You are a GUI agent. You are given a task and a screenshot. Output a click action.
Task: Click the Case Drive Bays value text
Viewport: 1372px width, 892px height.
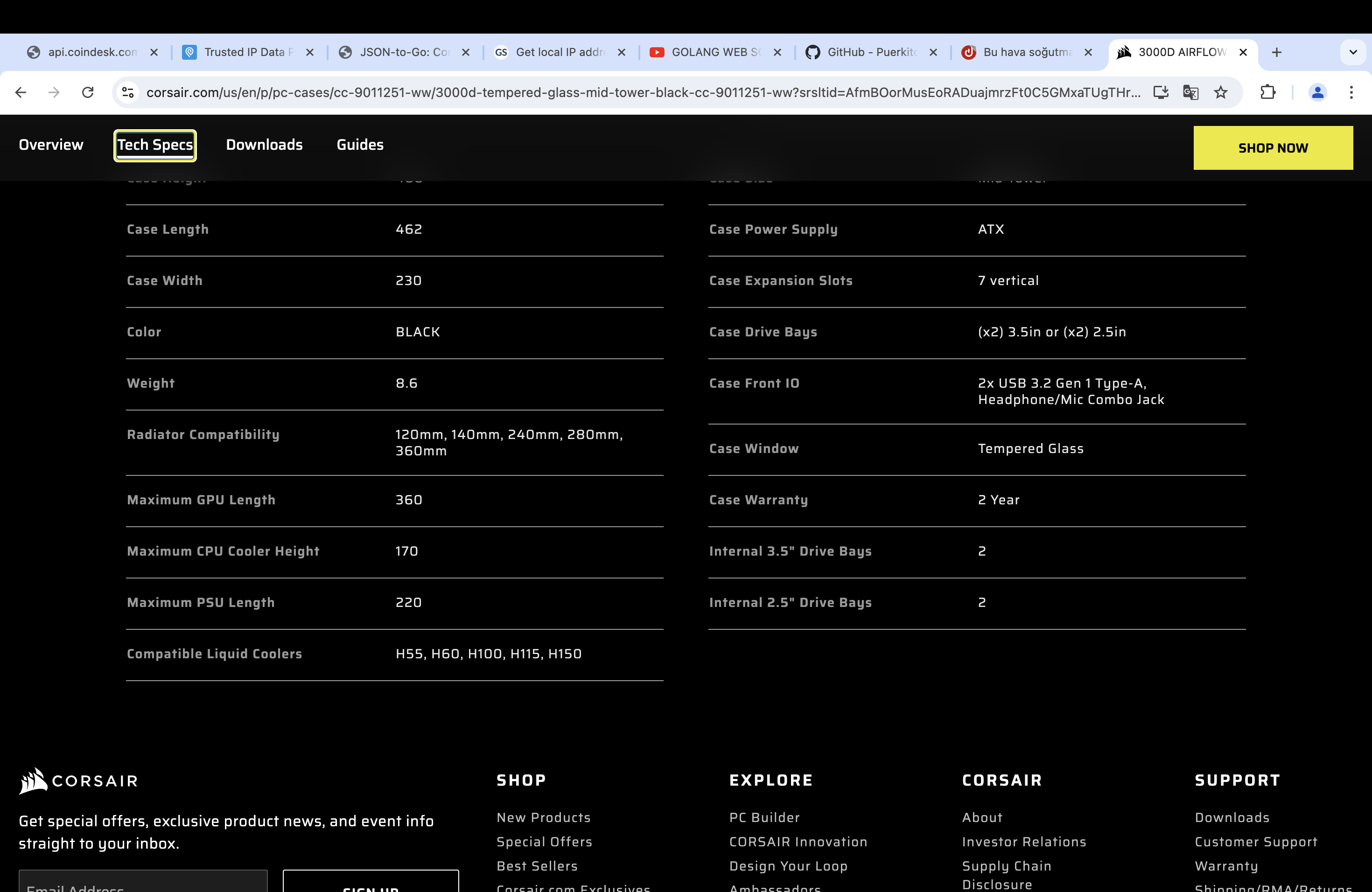point(1051,332)
